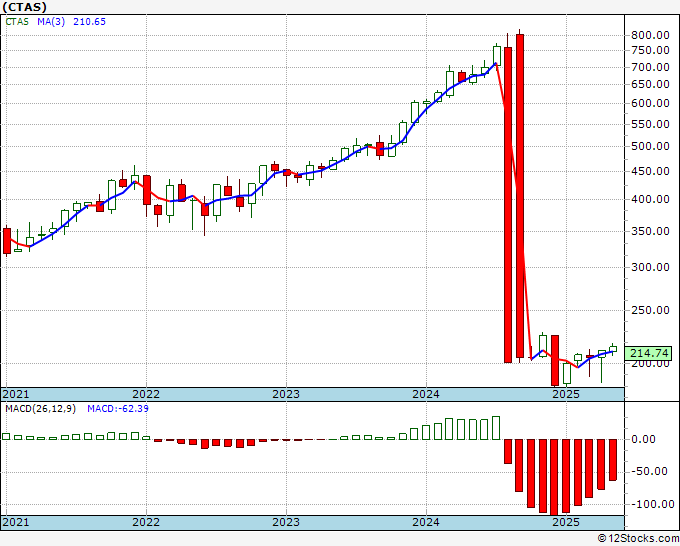Click the 400.00 price axis label
This screenshot has width=680, height=546.
(x=650, y=199)
